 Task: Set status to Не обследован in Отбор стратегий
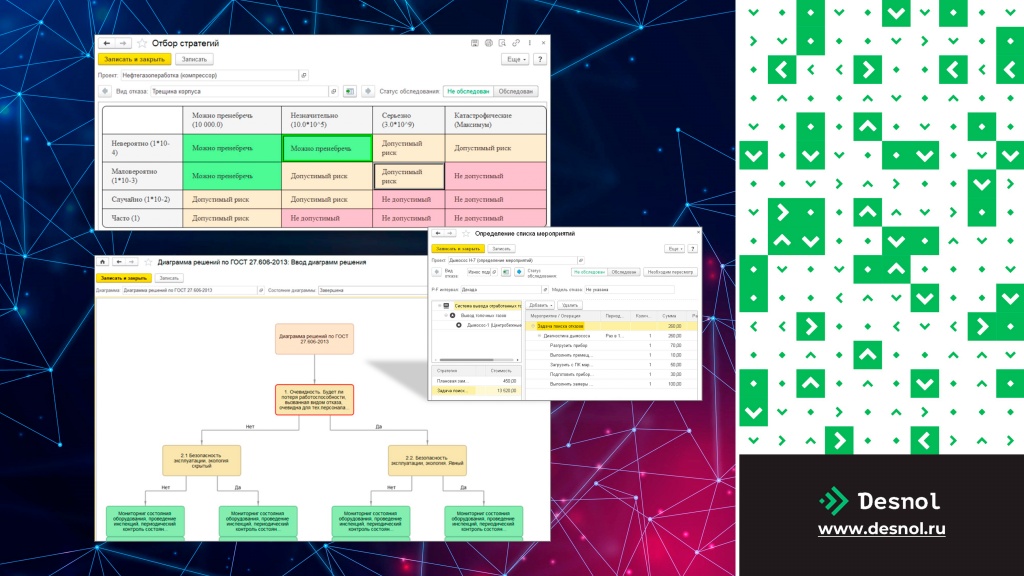pos(468,91)
